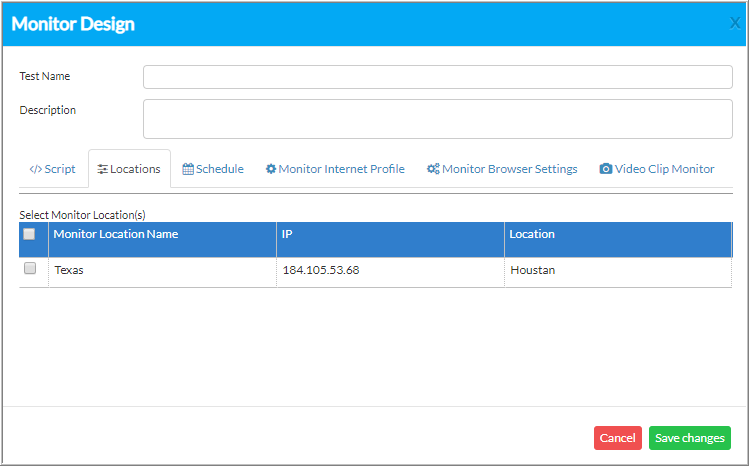This screenshot has height=466, width=749.
Task: Select the Monitor Browser Settings tab
Action: click(502, 169)
